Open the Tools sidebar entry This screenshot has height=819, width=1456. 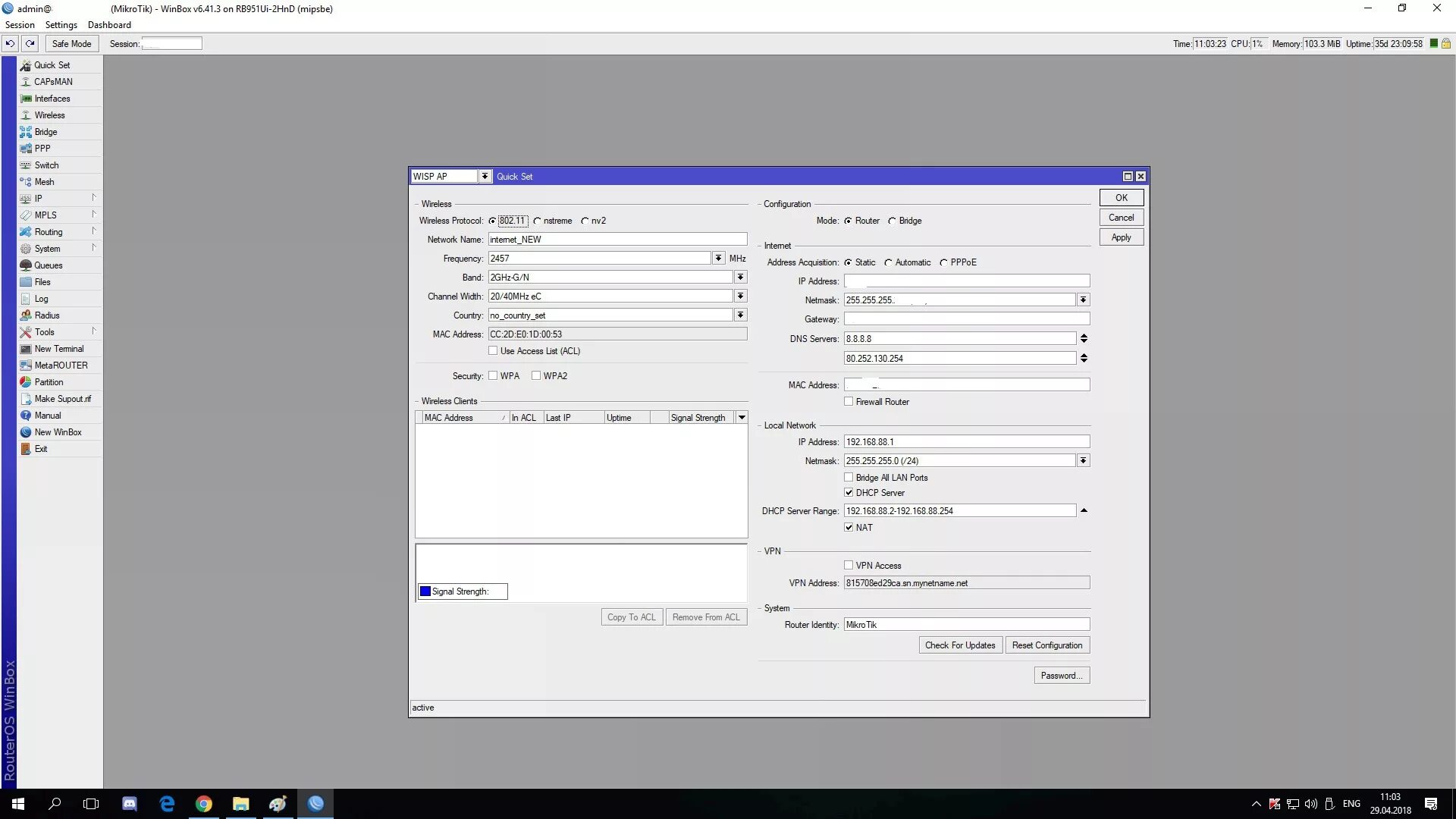tap(44, 332)
